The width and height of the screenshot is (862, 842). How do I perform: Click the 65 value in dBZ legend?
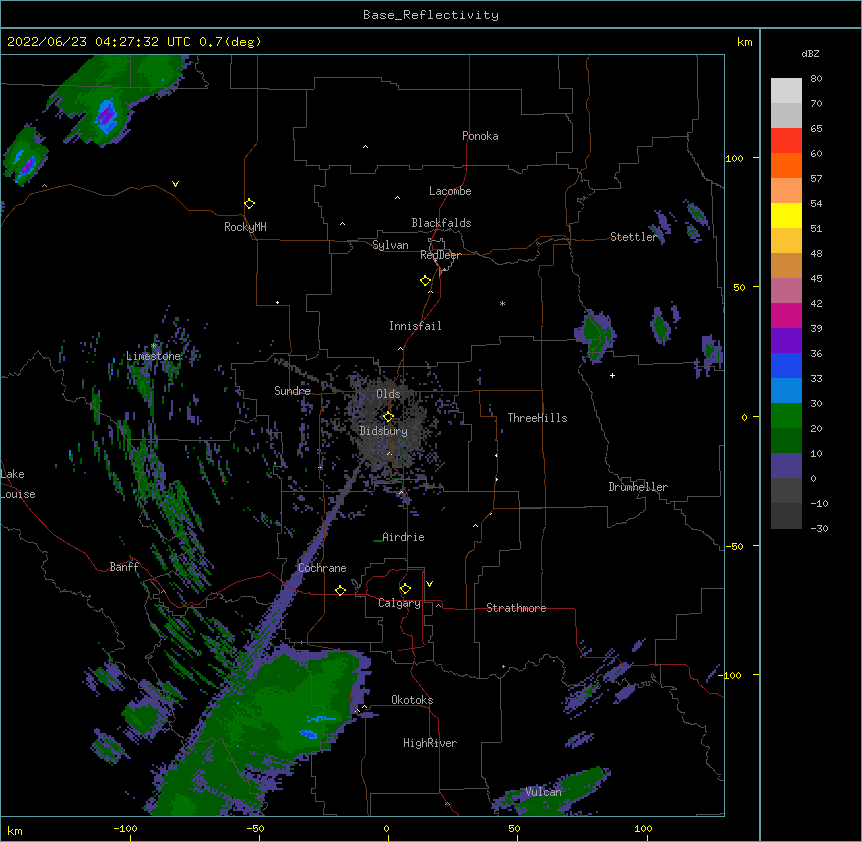[816, 128]
